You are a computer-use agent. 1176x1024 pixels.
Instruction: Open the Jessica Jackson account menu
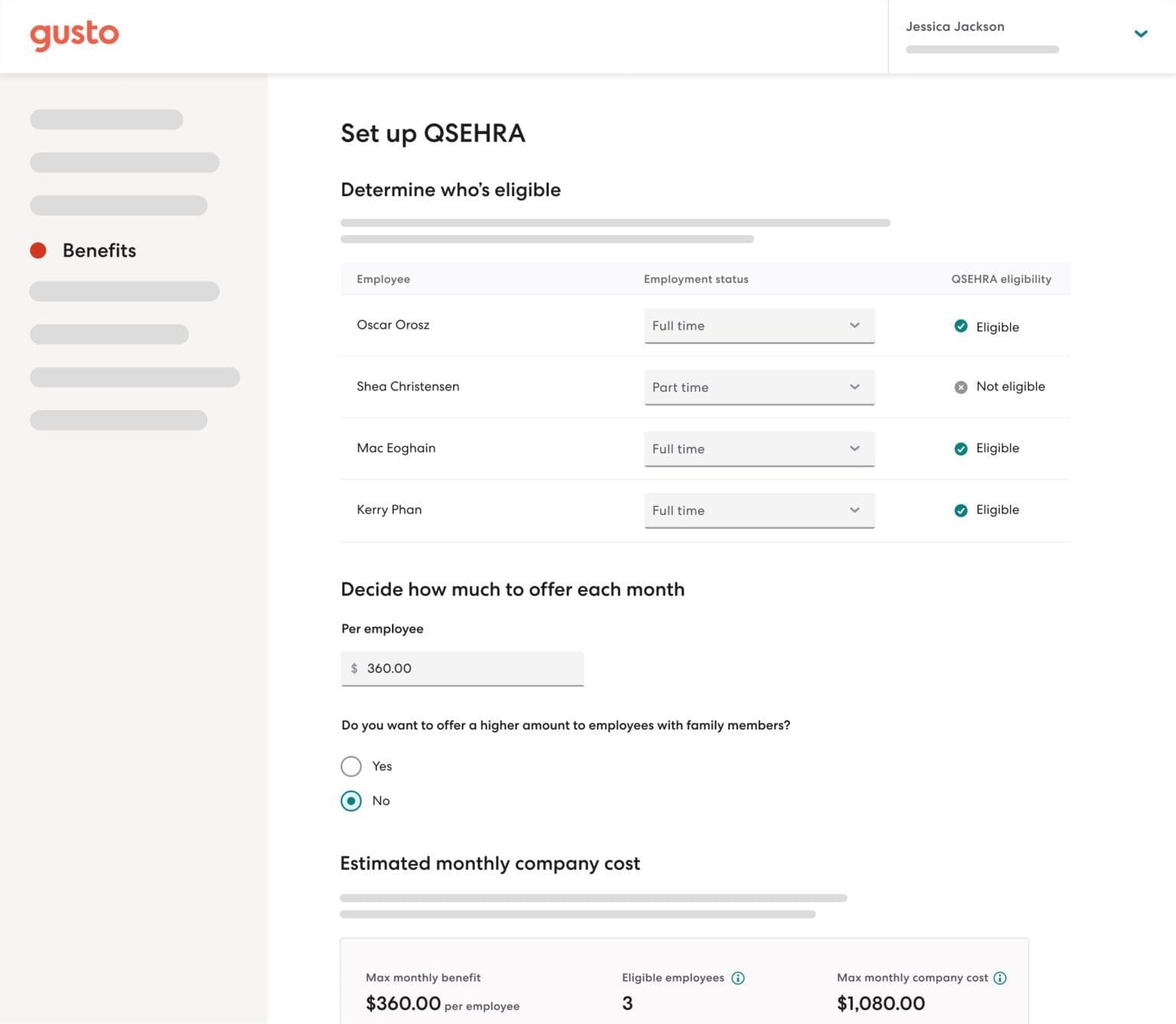tap(954, 26)
